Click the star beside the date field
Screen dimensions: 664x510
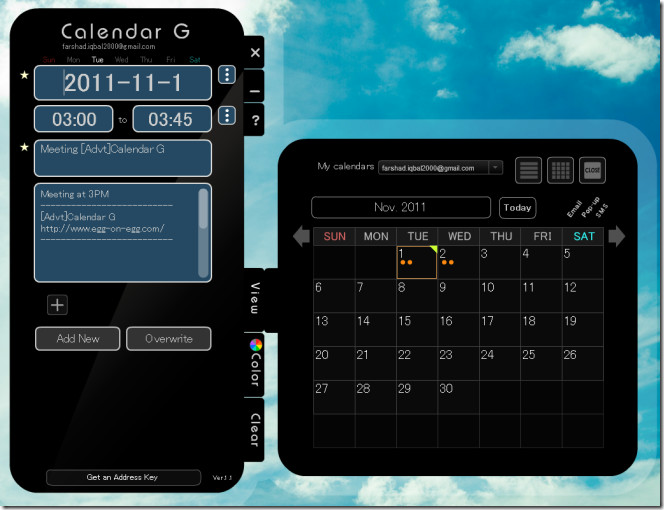(25, 75)
